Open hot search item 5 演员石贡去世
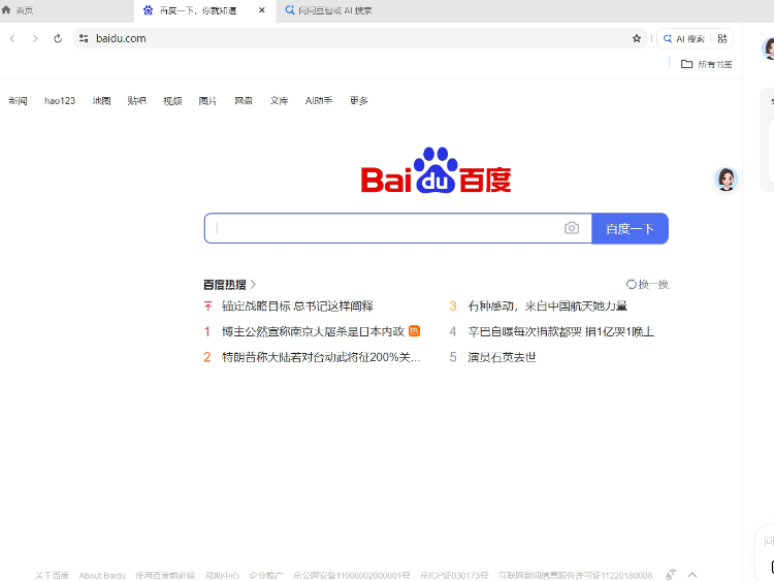Viewport: 774px width, 581px height. pyautogui.click(x=502, y=357)
